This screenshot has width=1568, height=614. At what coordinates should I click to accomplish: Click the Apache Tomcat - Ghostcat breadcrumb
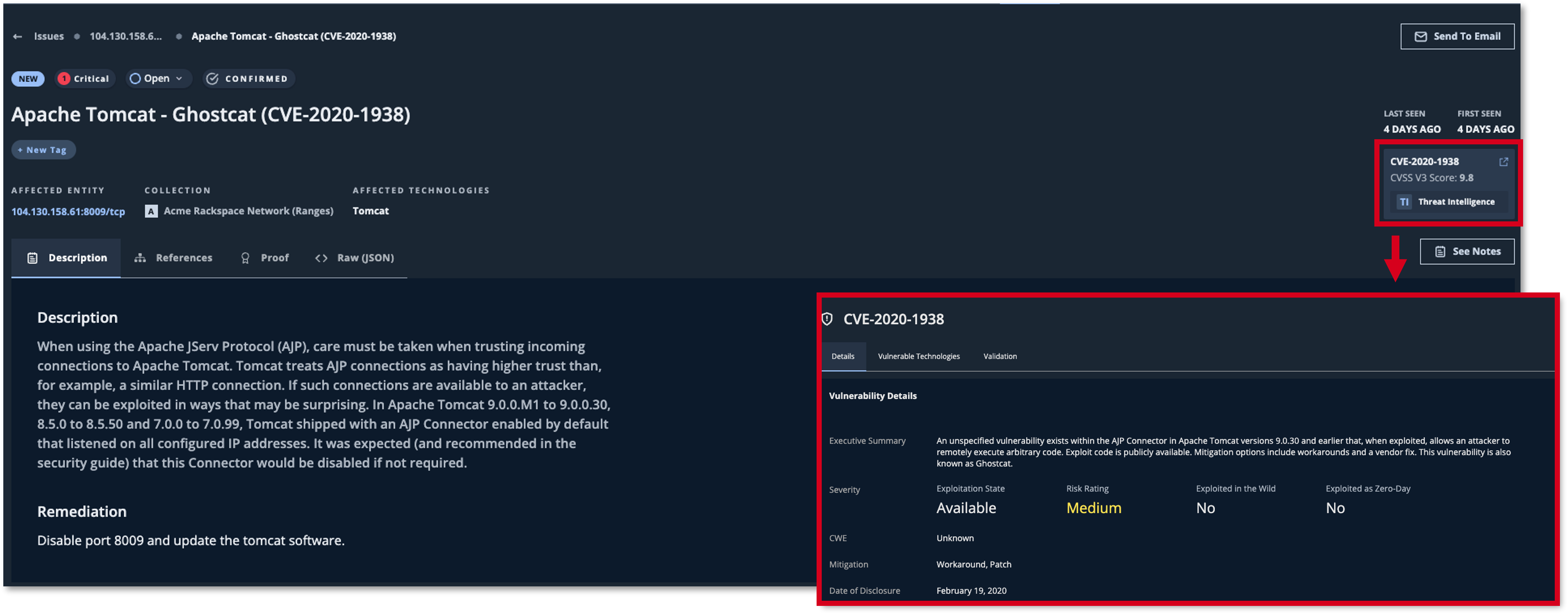(x=293, y=36)
